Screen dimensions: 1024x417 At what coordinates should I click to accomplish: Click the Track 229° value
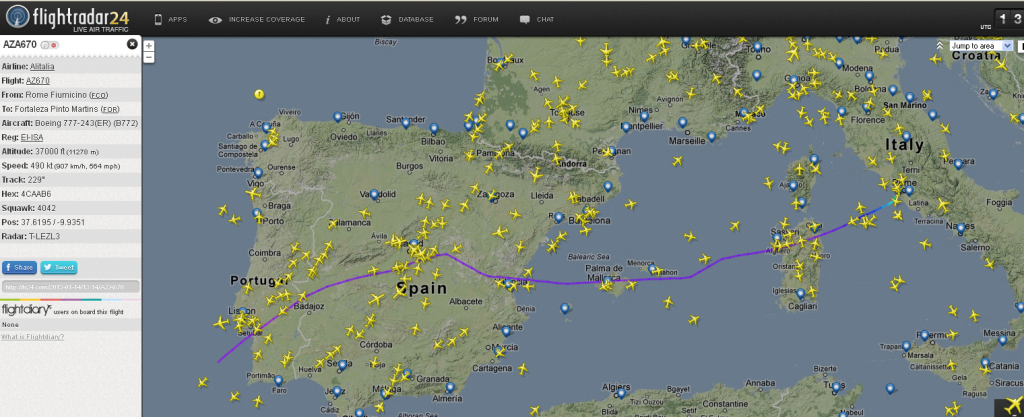[36, 180]
